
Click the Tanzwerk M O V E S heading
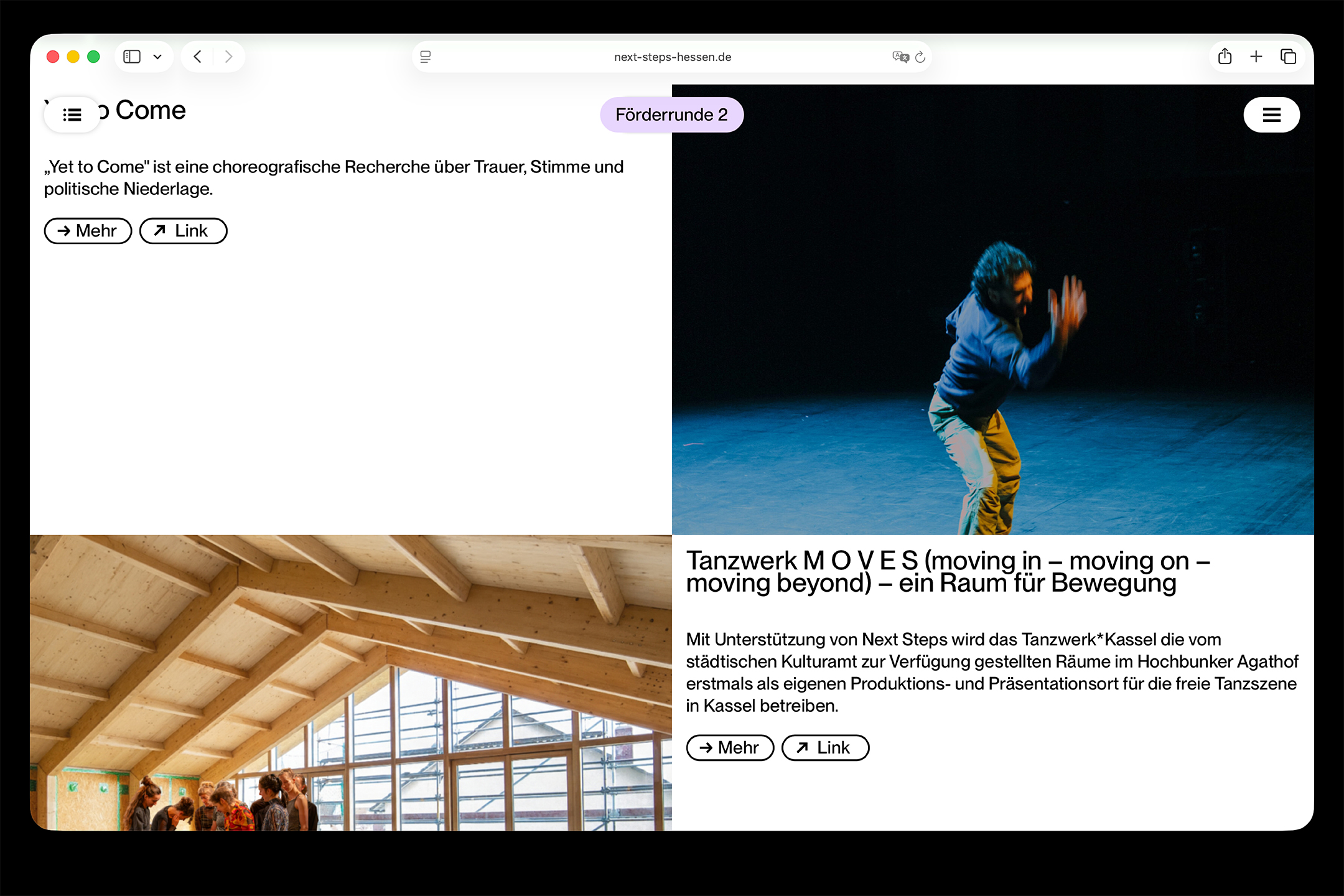click(948, 571)
